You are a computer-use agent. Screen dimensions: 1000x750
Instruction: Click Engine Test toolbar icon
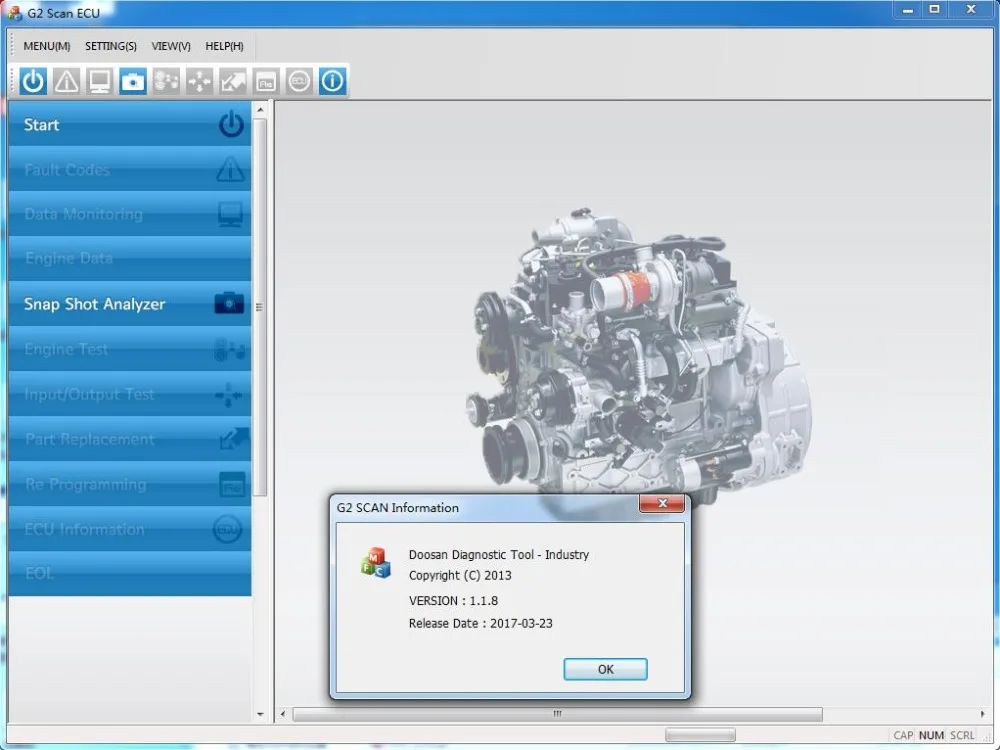point(166,81)
